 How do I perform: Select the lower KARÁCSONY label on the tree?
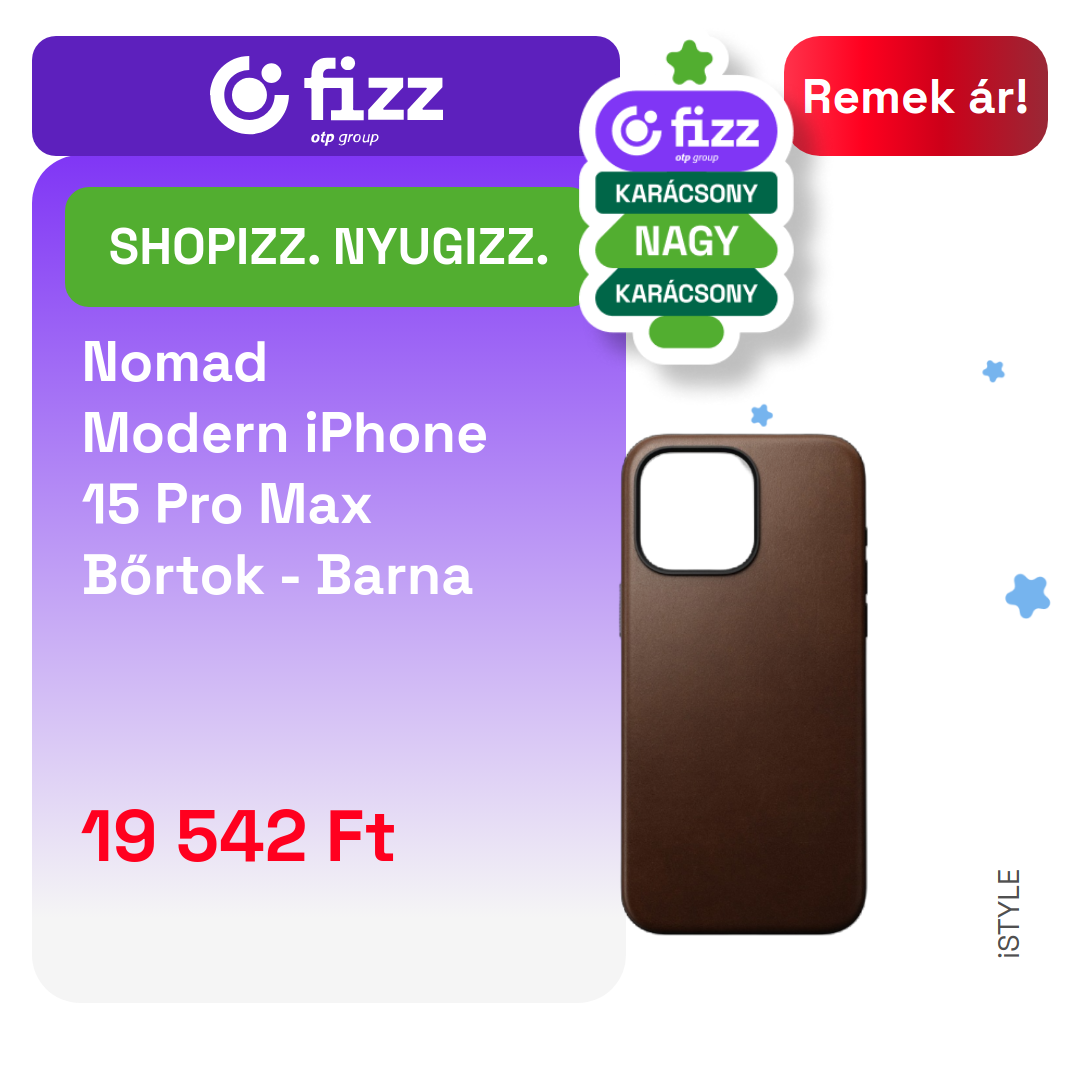pyautogui.click(x=686, y=293)
